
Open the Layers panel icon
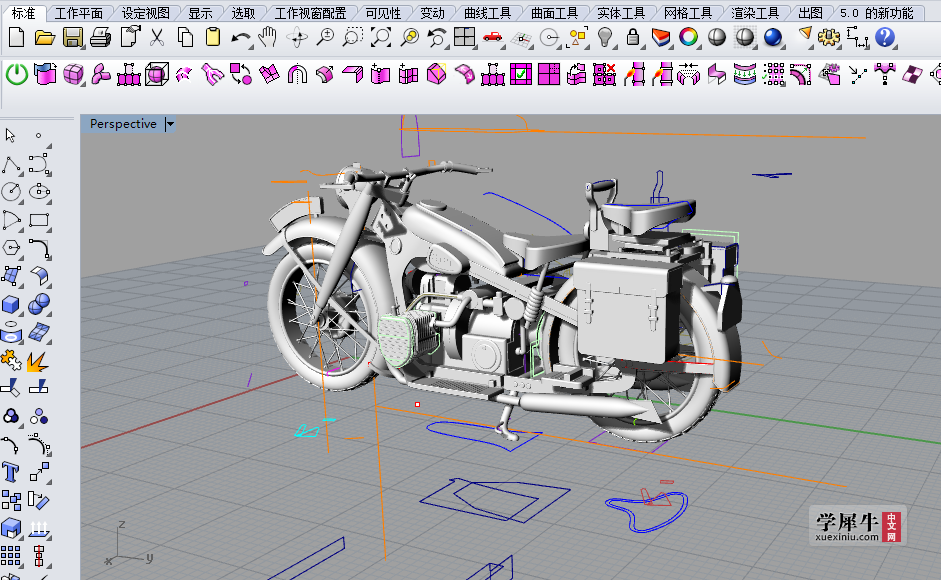click(x=661, y=38)
